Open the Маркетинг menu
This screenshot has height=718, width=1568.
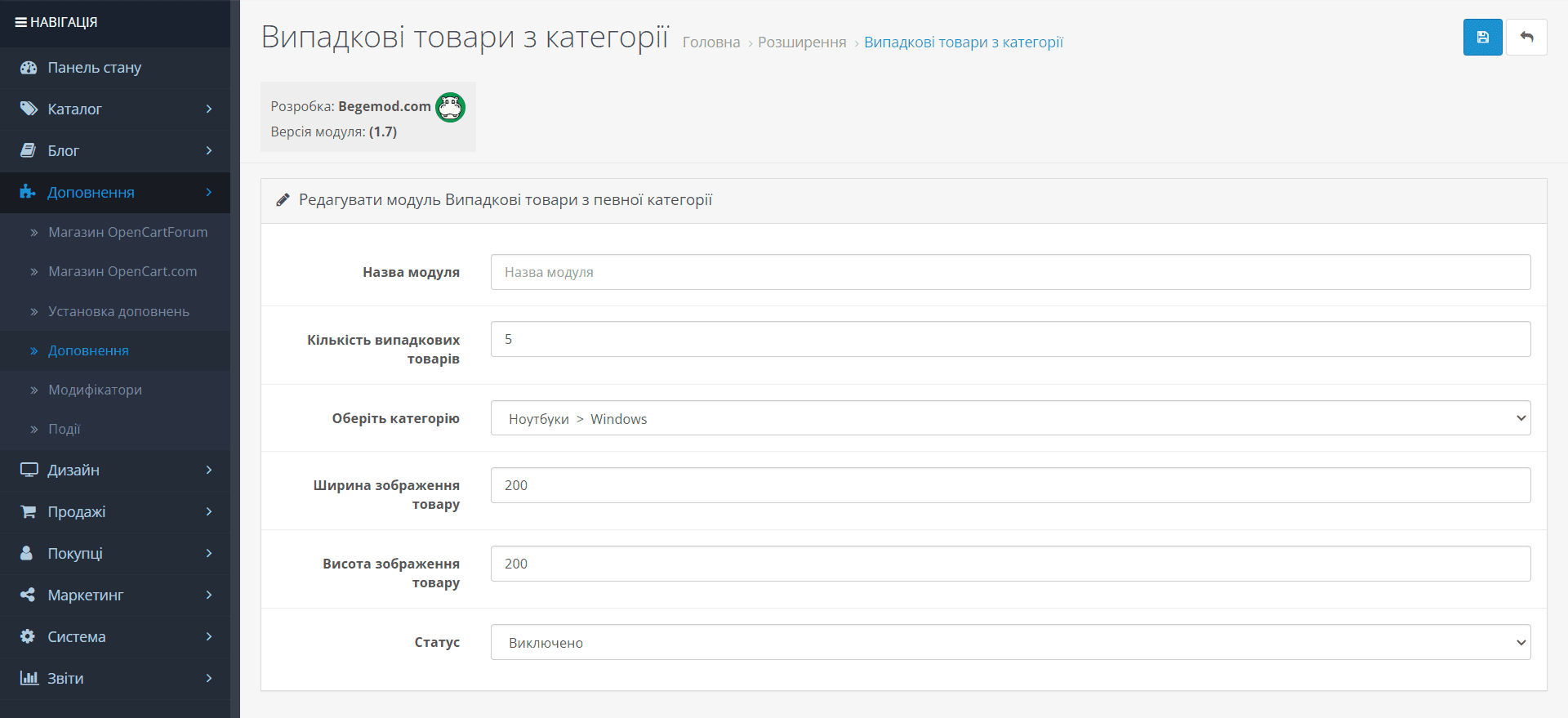tap(115, 595)
